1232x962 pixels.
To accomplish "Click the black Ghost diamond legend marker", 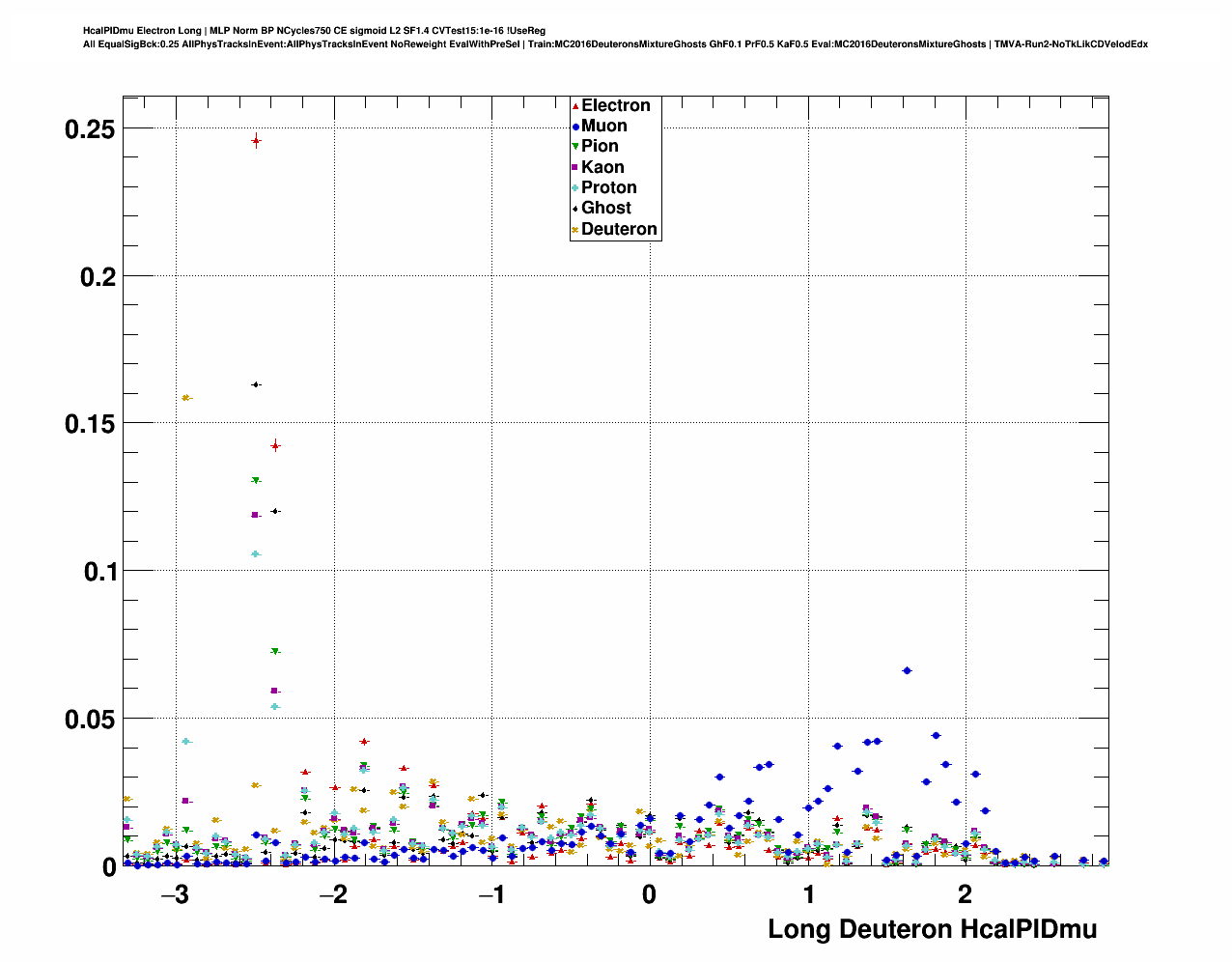I will 575,209.
